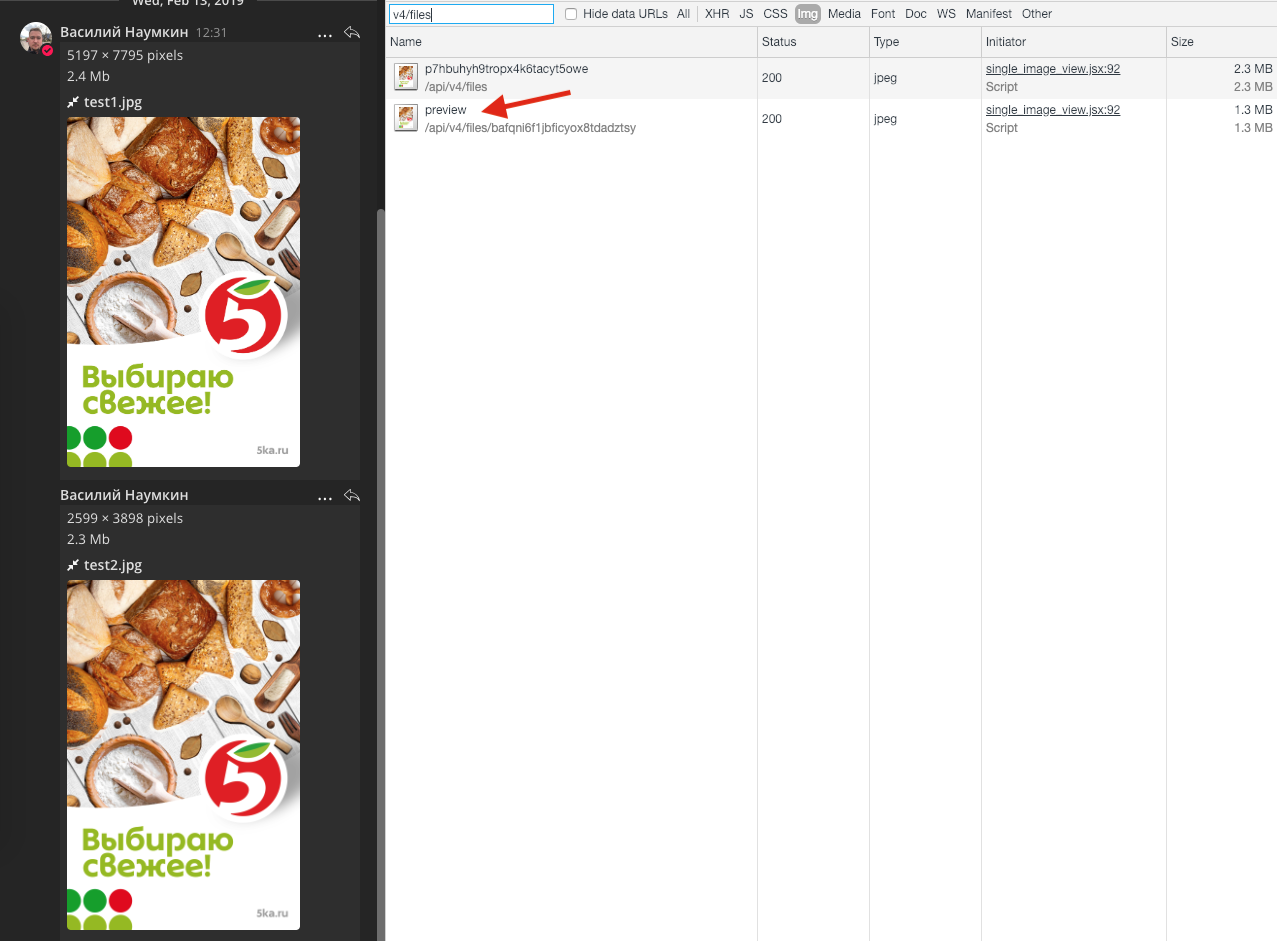Click the network filter input field
Screen dimensions: 1277x941
pos(471,14)
